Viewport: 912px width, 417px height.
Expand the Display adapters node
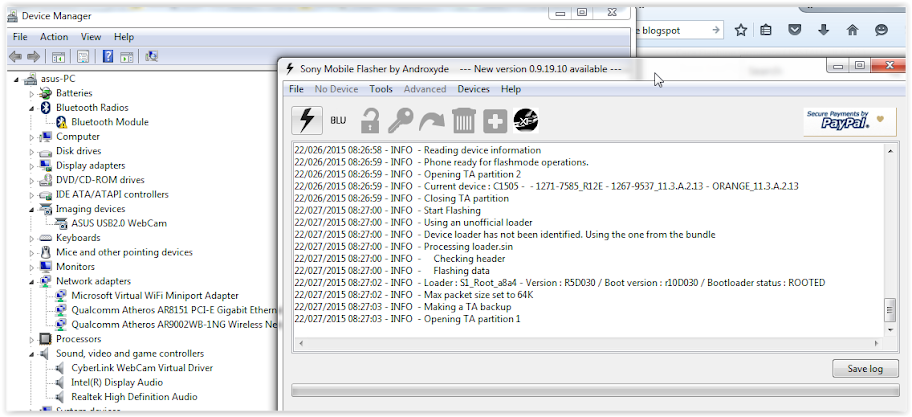pyautogui.click(x=32, y=166)
